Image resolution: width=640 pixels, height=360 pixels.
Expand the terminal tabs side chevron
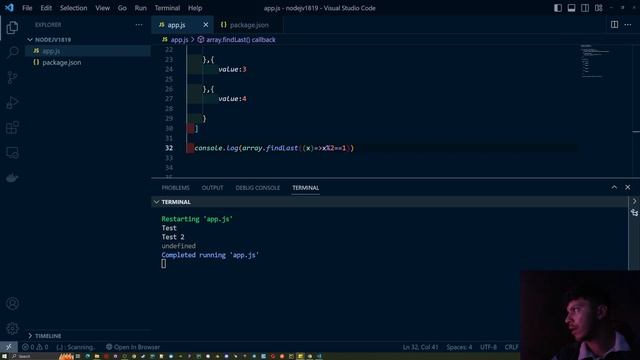[x=634, y=201]
